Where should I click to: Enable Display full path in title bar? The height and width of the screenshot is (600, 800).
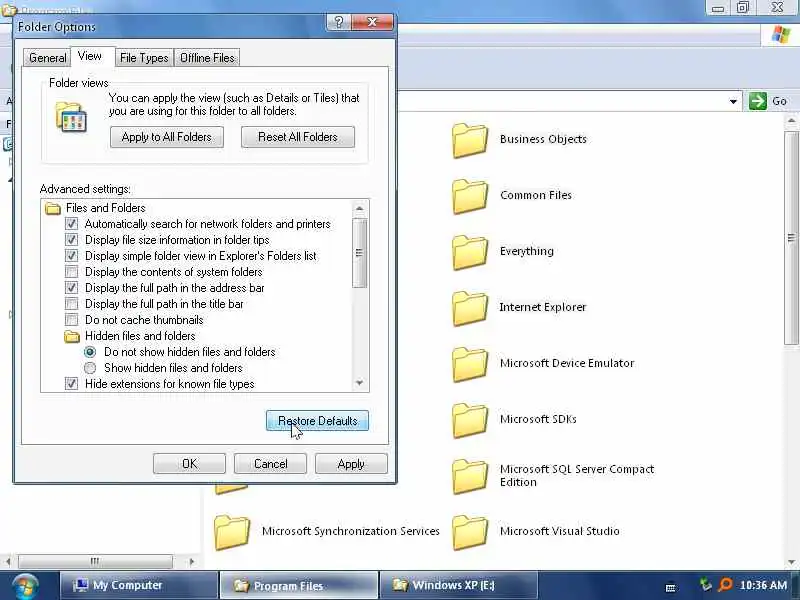(x=71, y=304)
